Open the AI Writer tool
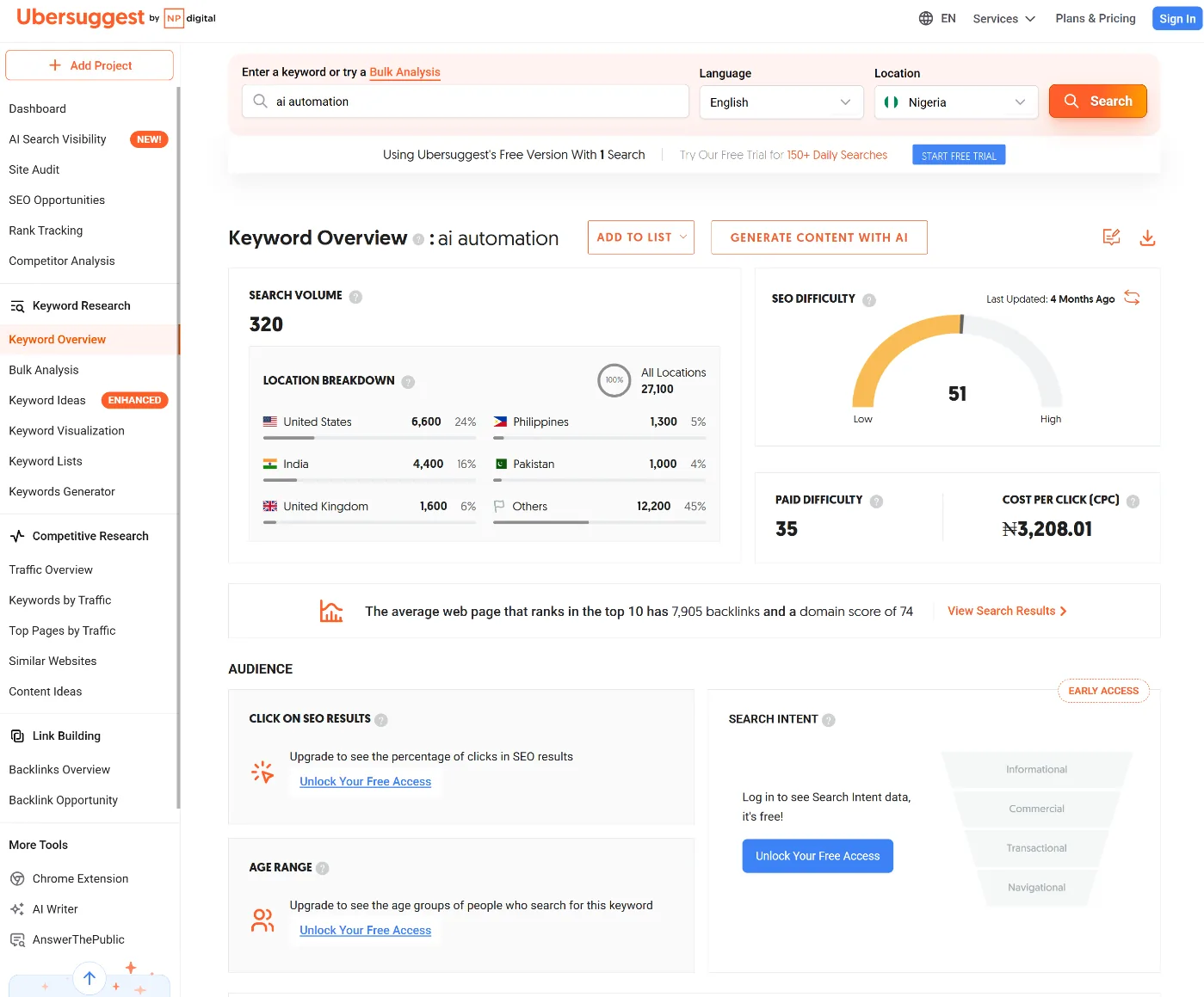 (x=53, y=908)
